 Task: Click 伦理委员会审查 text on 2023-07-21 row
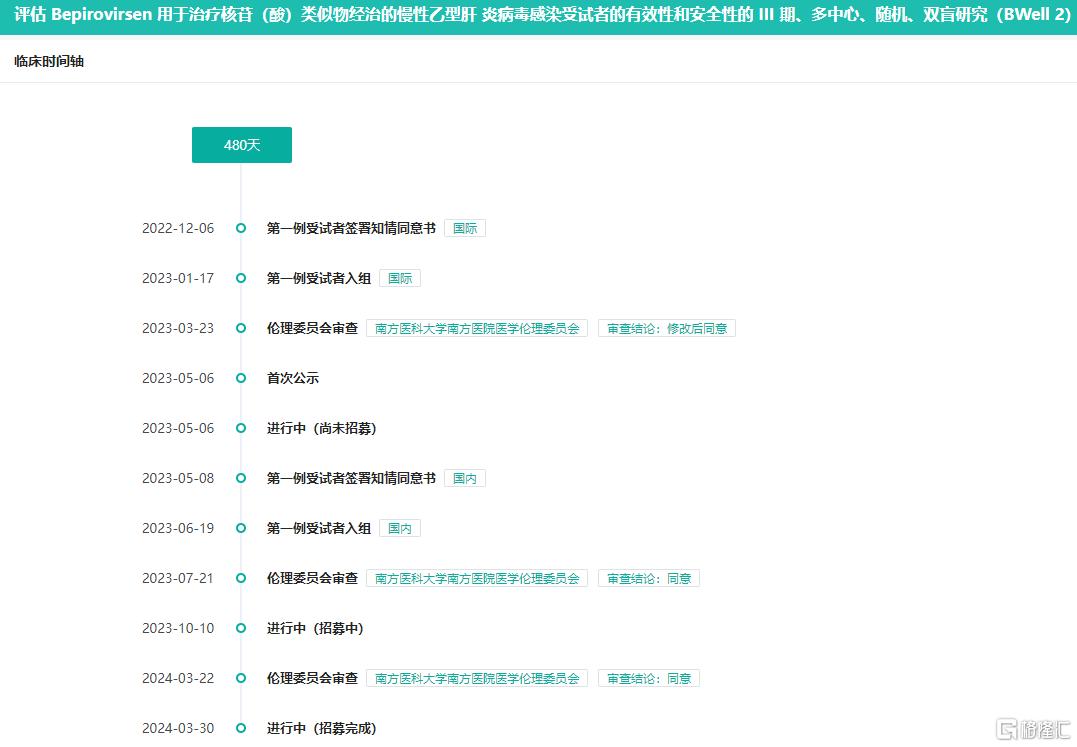click(313, 578)
